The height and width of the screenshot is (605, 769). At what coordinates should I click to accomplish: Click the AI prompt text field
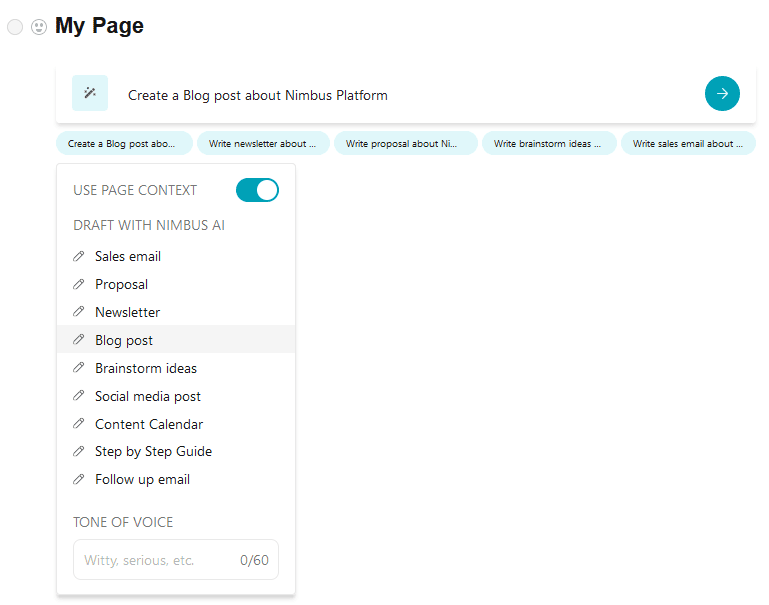[407, 95]
